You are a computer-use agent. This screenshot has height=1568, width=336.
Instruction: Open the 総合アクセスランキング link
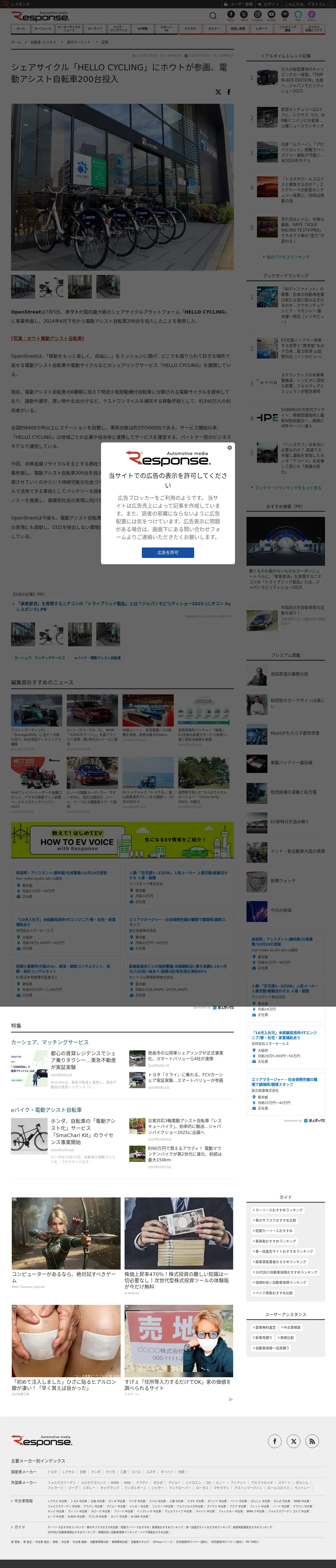coord(287,257)
